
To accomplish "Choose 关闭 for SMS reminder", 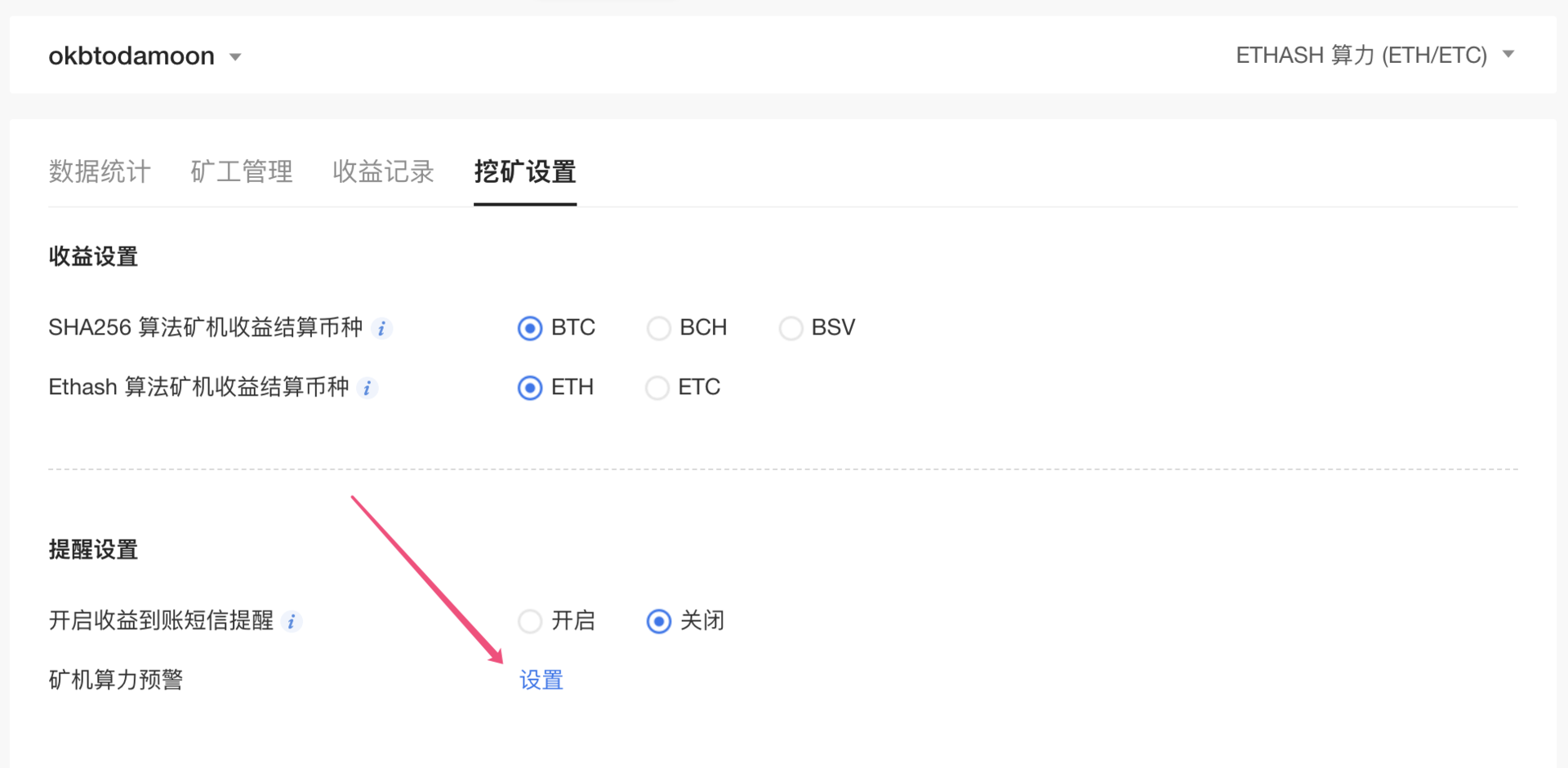I will tap(659, 621).
